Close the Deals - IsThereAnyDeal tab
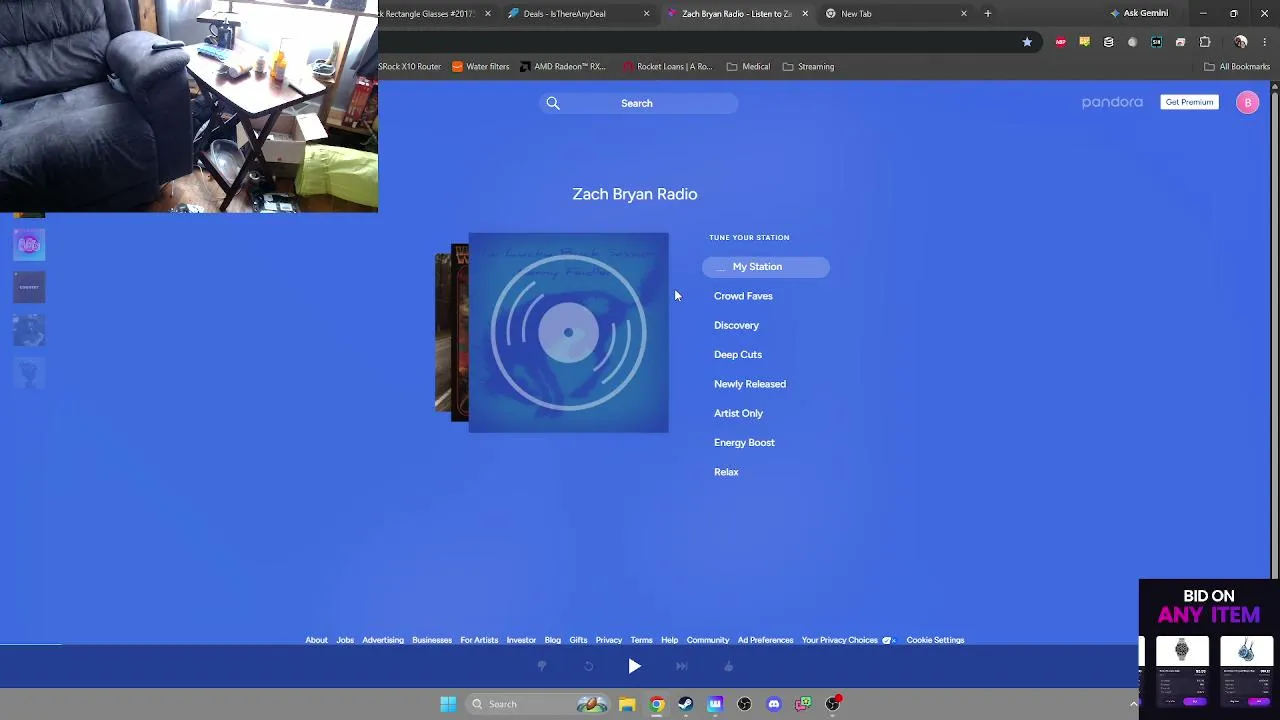The width and height of the screenshot is (1280, 720). click(646, 14)
